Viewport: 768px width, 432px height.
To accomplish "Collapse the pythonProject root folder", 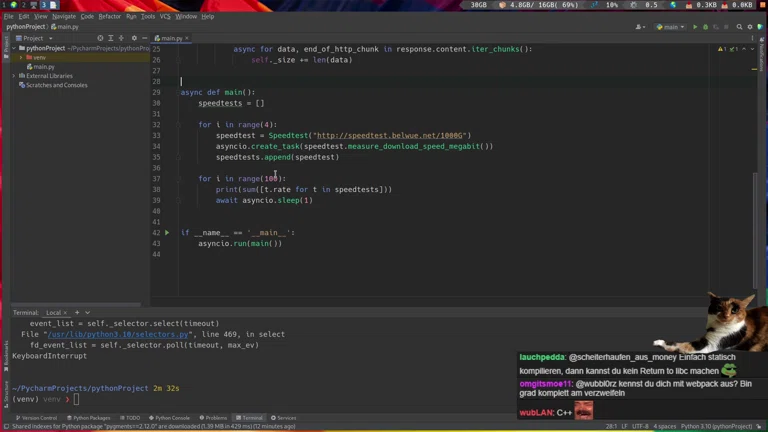I will pyautogui.click(x=14, y=48).
